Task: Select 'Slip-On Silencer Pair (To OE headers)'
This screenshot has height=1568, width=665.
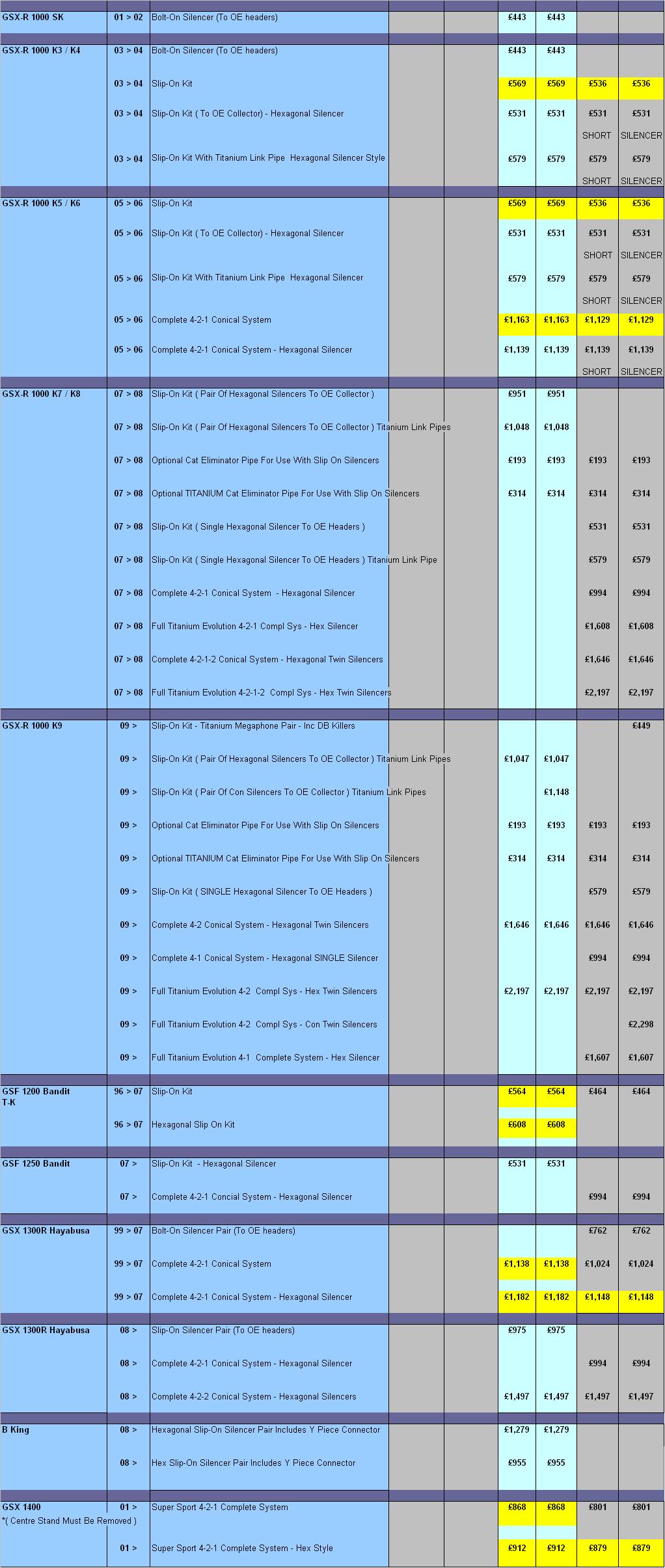Action: click(x=223, y=1330)
